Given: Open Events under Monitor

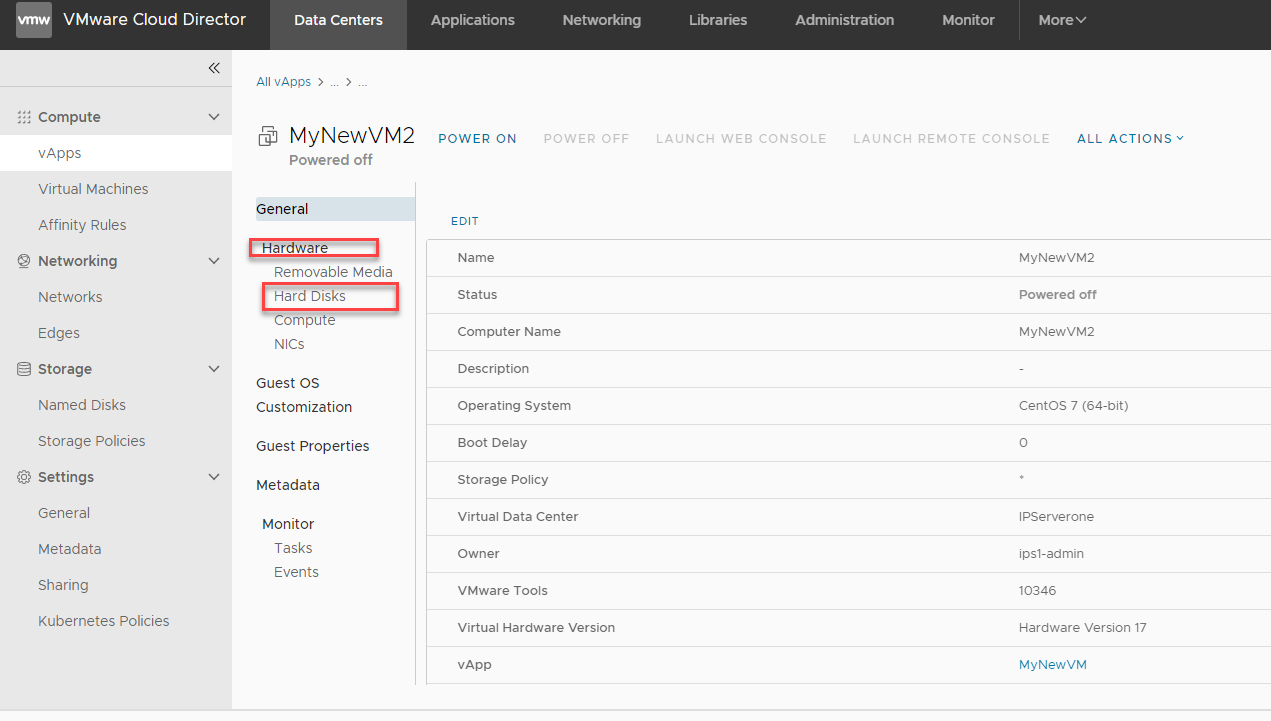Looking at the screenshot, I should coord(296,572).
